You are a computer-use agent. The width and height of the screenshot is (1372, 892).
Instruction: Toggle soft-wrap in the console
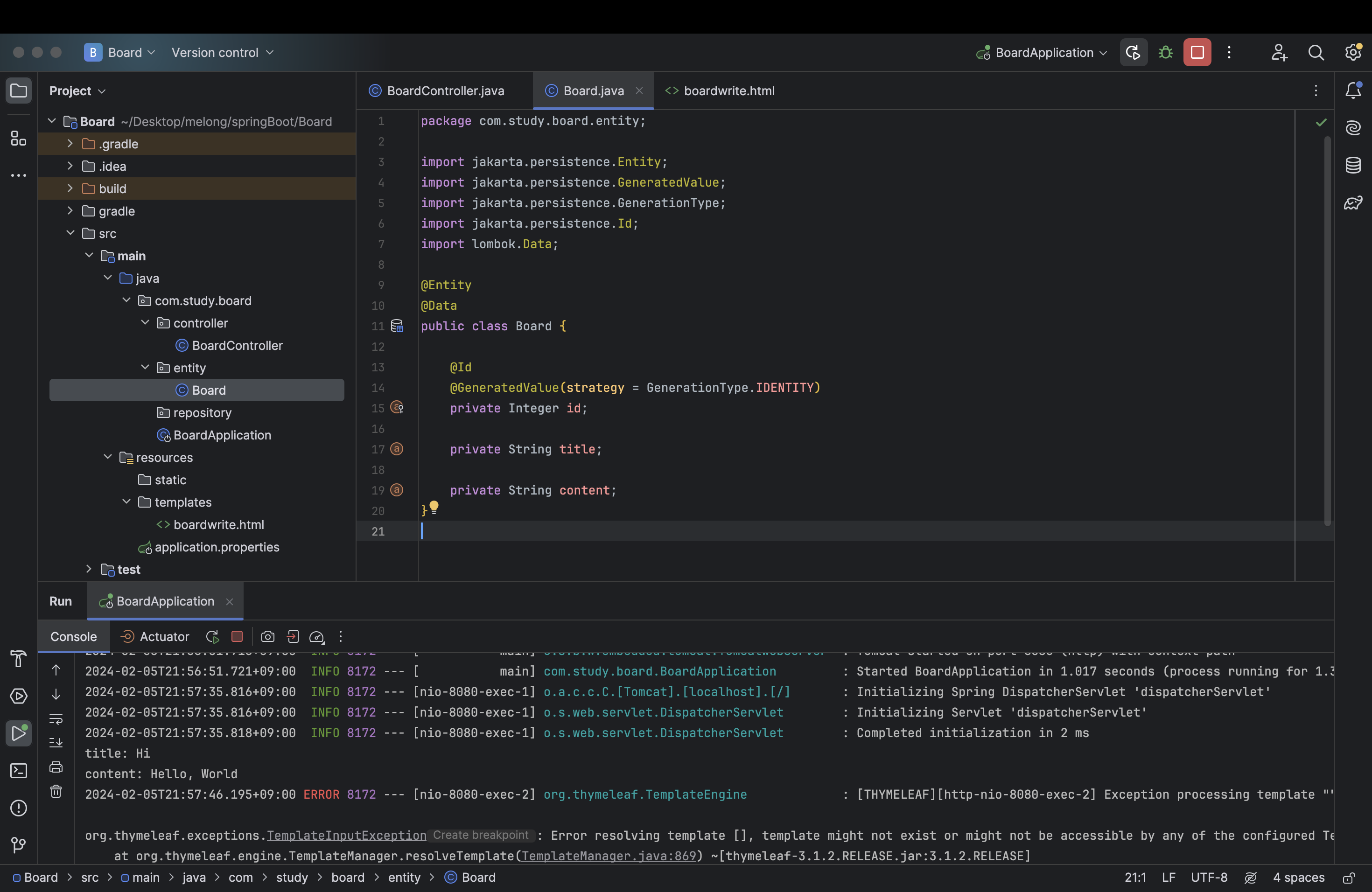pyautogui.click(x=56, y=718)
